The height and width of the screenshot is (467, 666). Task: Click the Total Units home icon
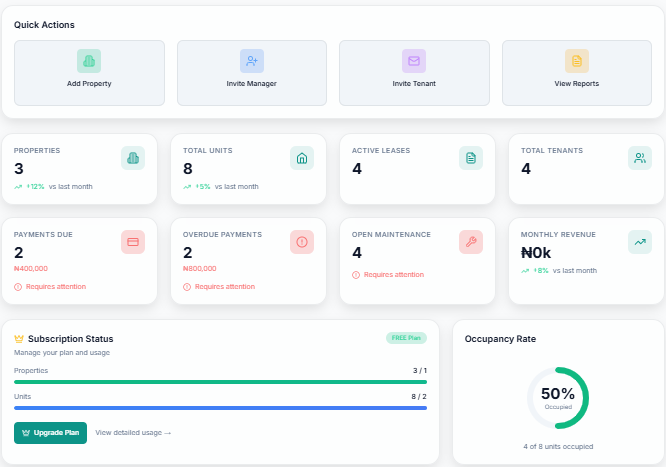pyautogui.click(x=302, y=158)
